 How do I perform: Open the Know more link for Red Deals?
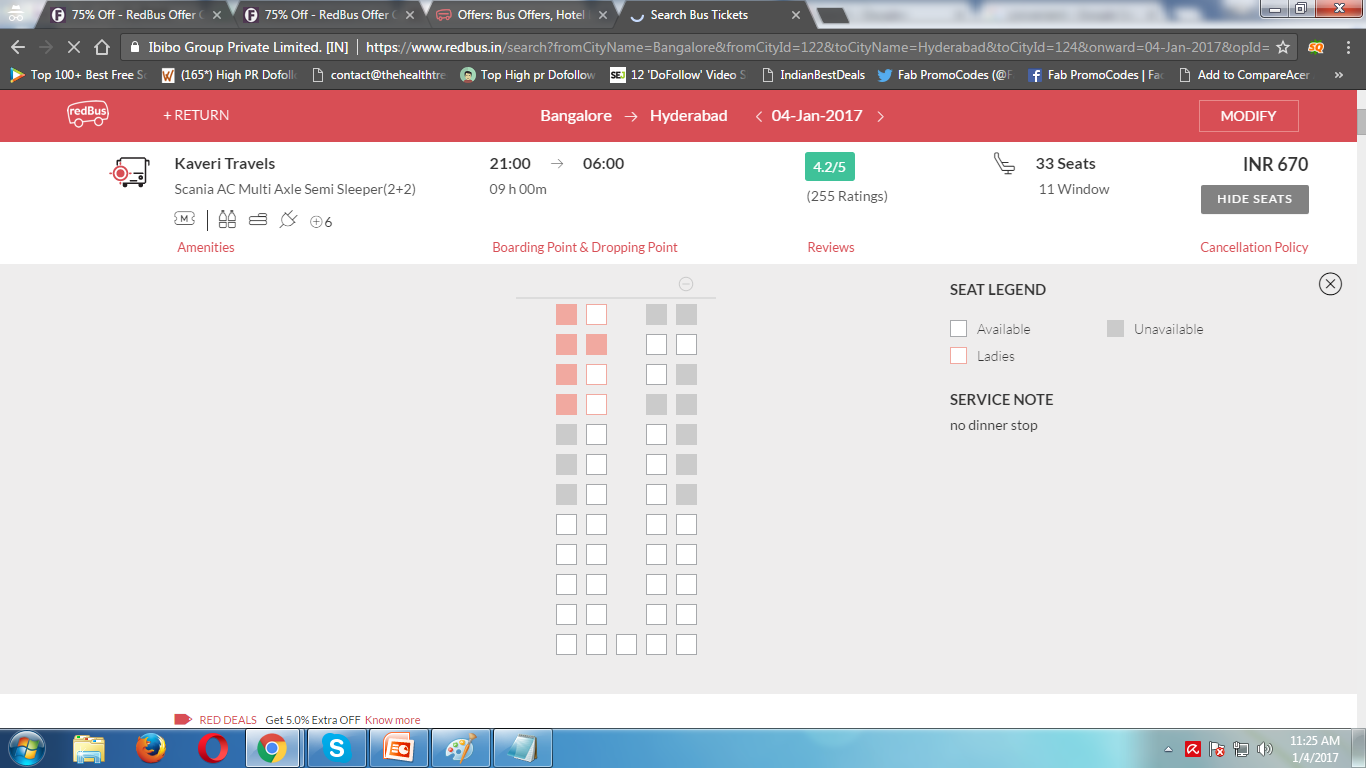[x=392, y=720]
